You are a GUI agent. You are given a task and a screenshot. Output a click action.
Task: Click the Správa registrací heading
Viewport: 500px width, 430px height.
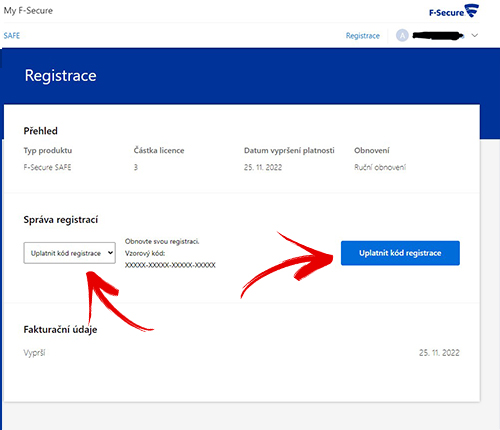point(61,220)
